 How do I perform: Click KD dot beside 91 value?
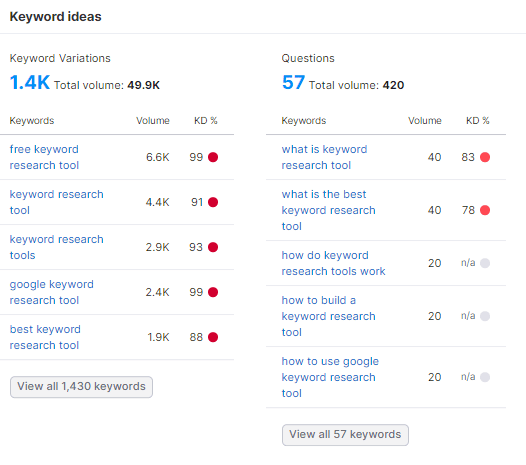point(213,202)
